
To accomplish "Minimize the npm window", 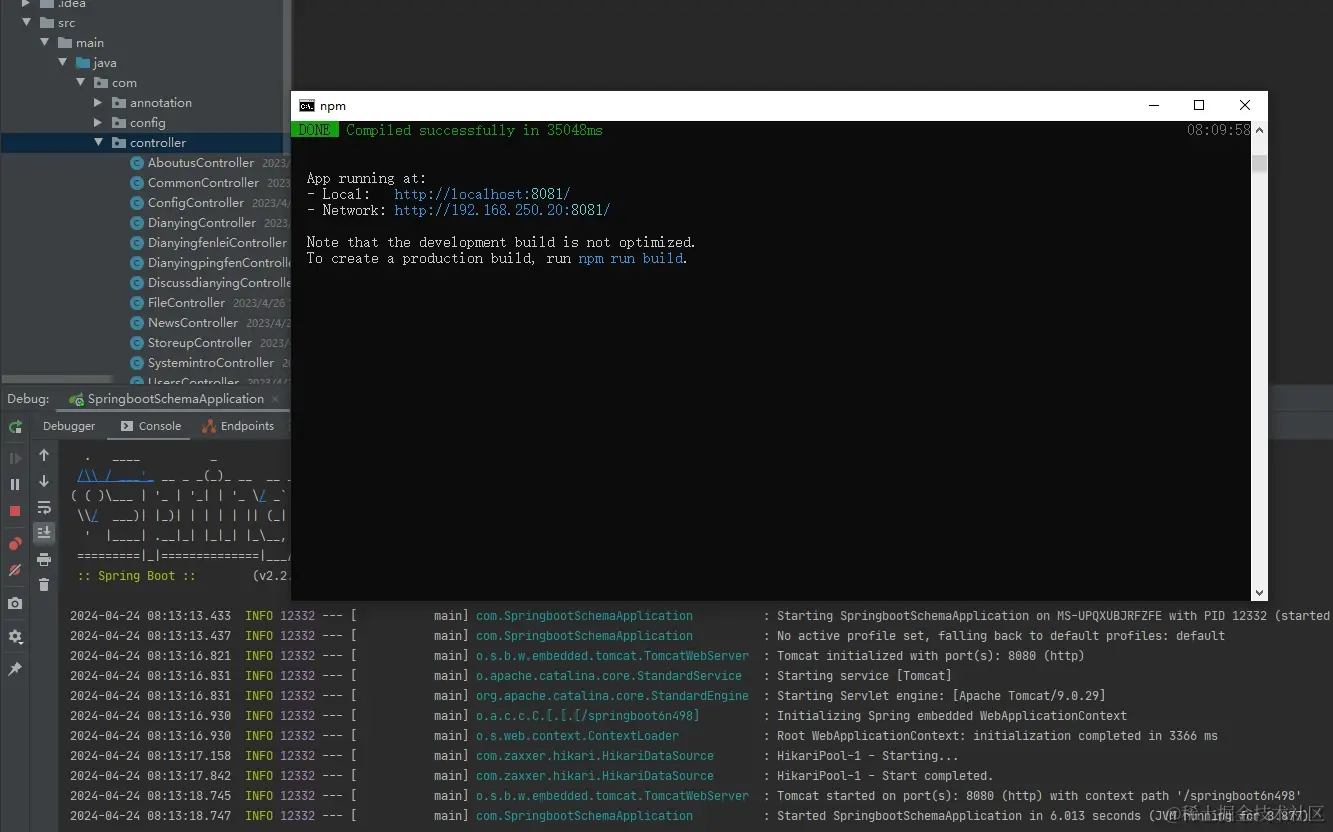I will 1154,105.
